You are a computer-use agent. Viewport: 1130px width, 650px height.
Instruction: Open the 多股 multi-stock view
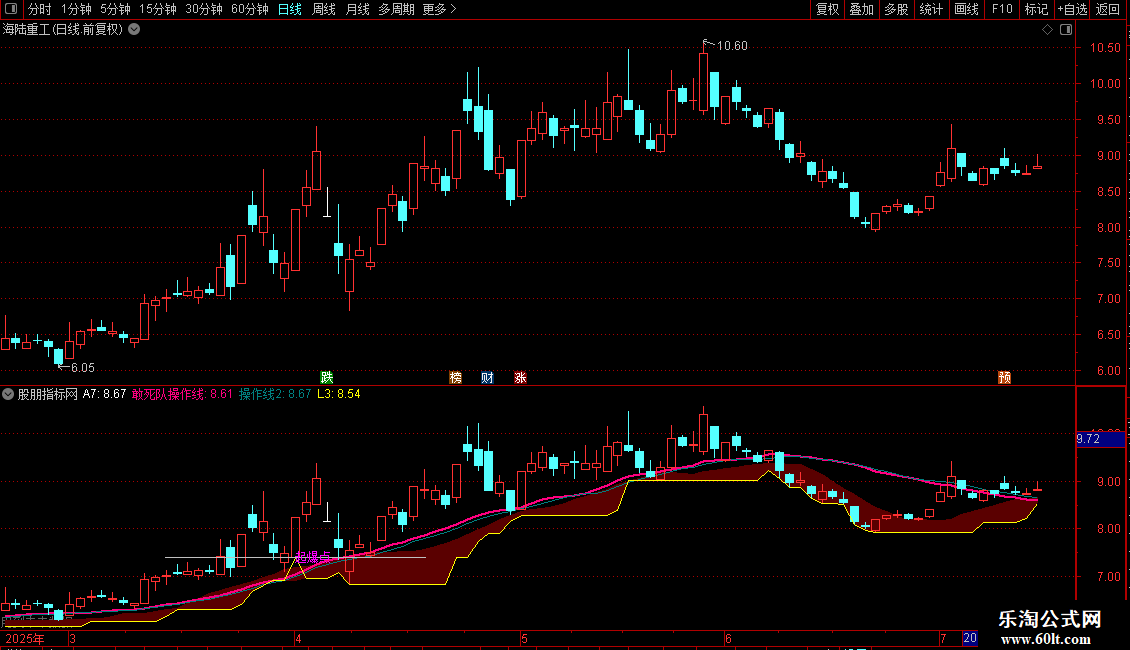896,9
